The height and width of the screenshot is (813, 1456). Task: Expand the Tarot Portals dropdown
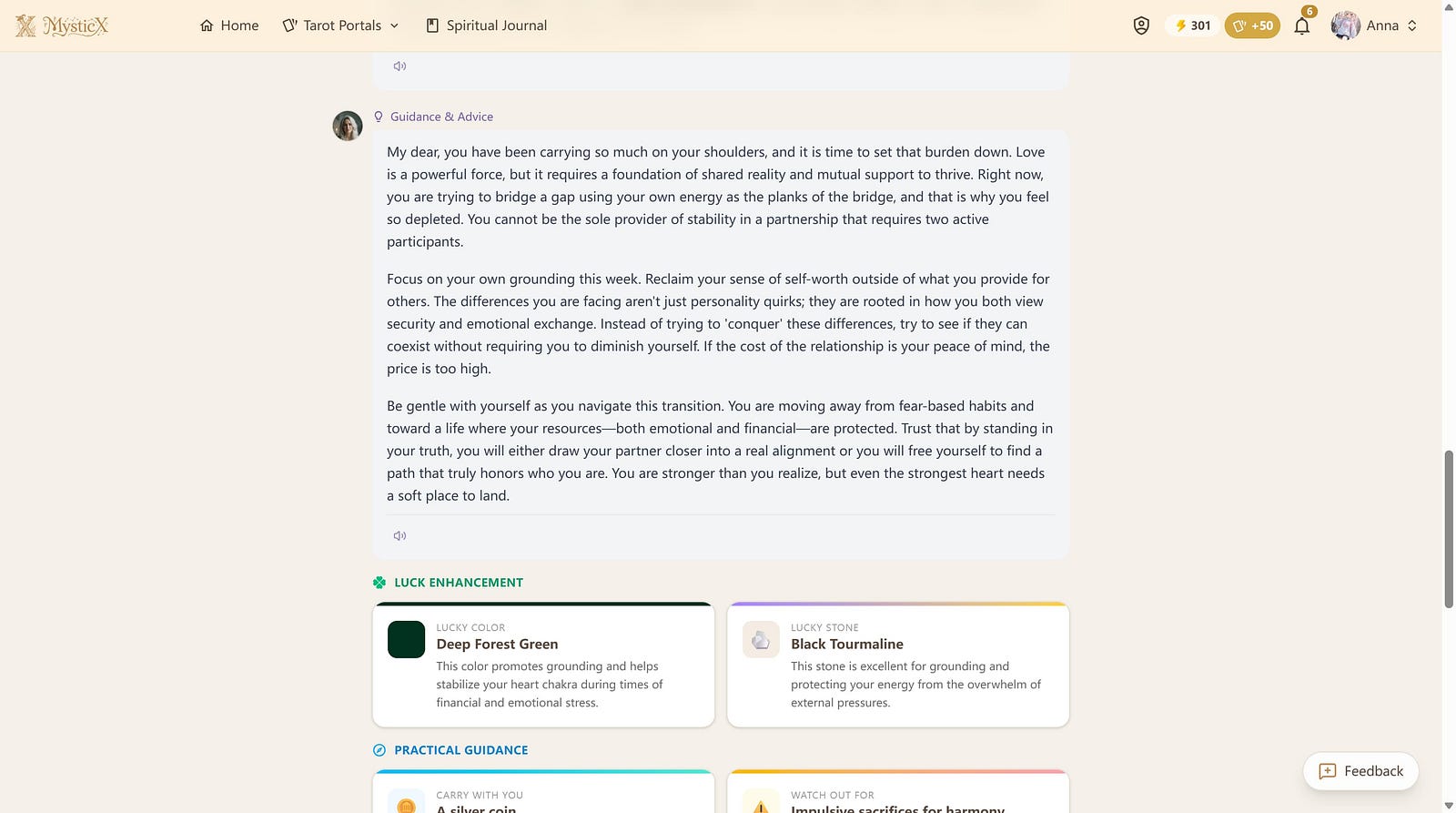tap(340, 25)
